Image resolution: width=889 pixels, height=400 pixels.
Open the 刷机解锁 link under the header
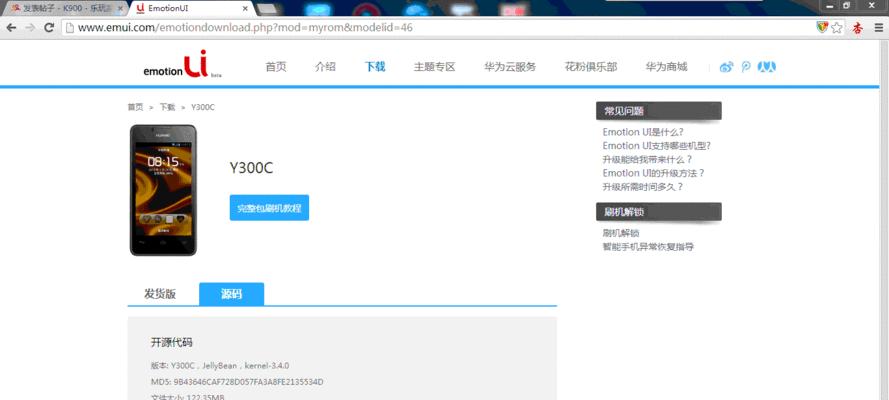pyautogui.click(x=621, y=233)
